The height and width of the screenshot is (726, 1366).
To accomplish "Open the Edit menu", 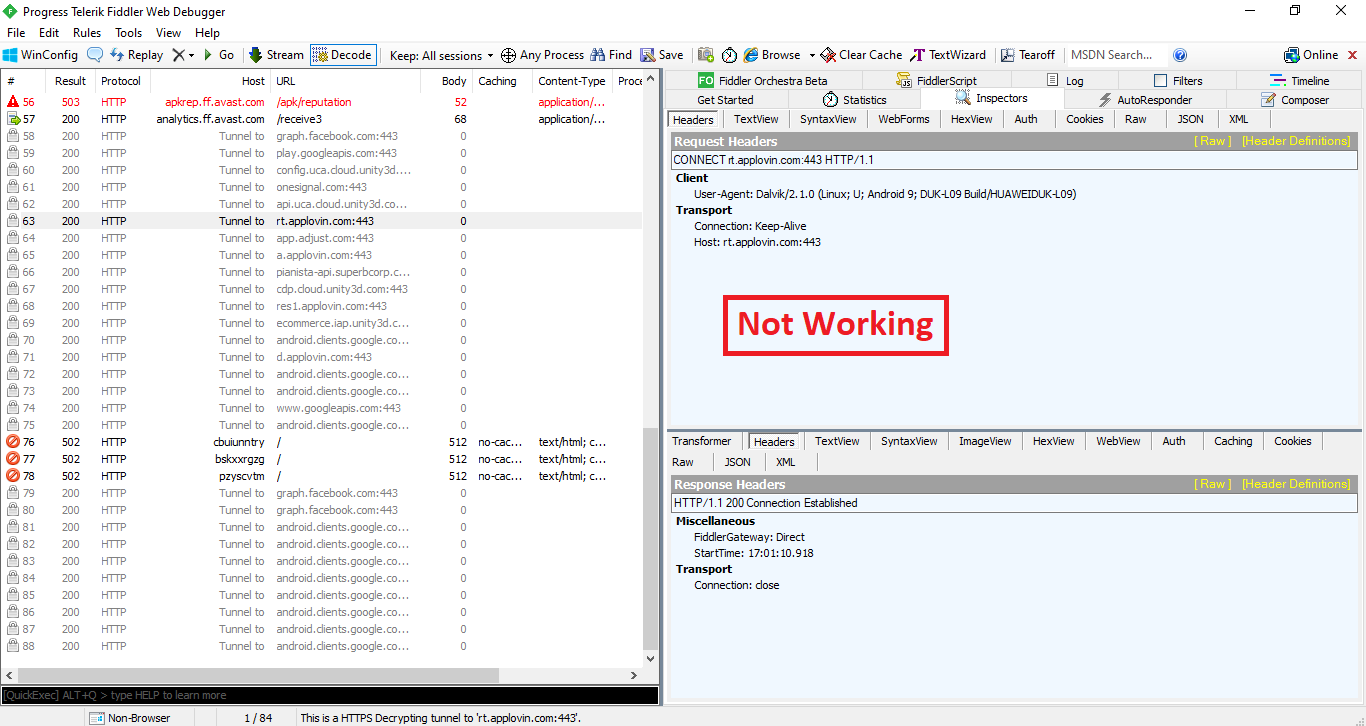I will [x=49, y=33].
